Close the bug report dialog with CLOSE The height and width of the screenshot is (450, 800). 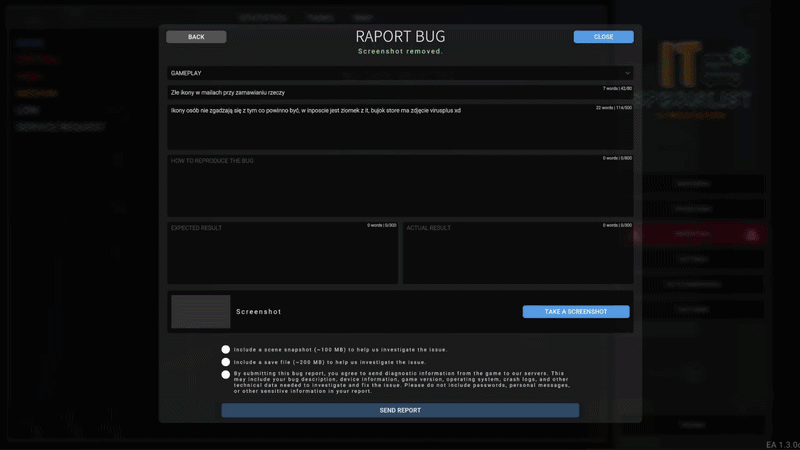pos(603,37)
